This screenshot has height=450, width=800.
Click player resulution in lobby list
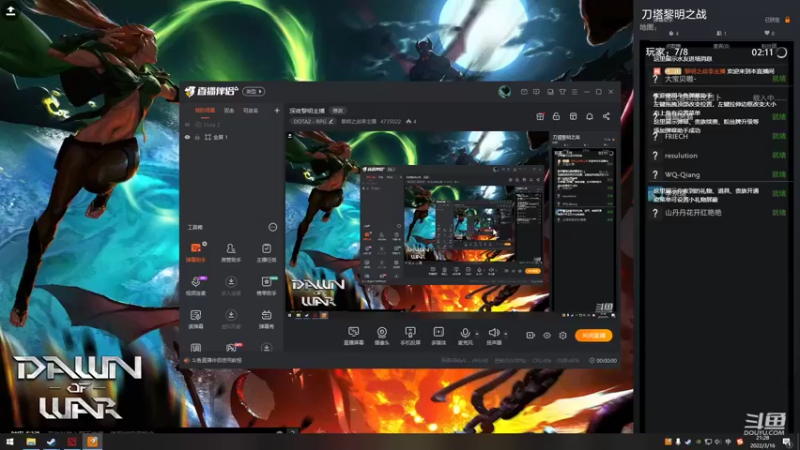(681, 156)
